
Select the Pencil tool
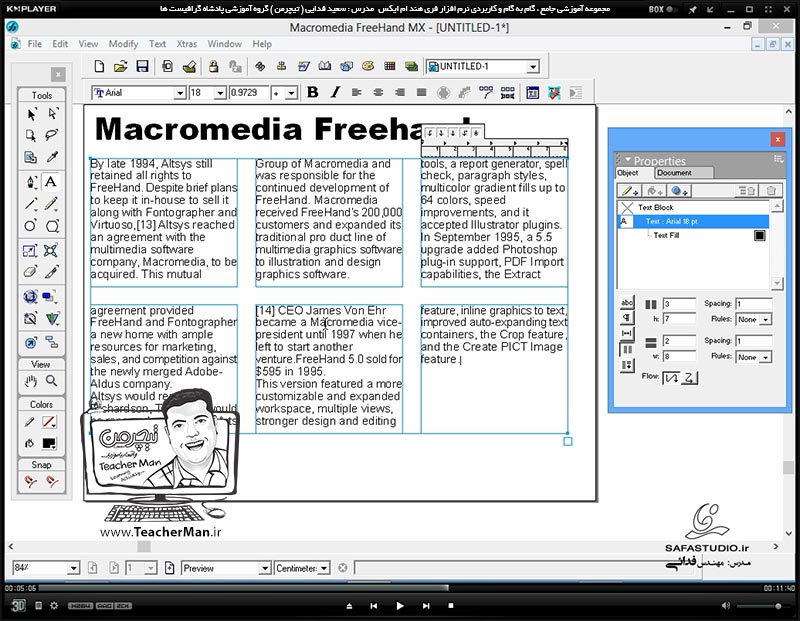(51, 204)
